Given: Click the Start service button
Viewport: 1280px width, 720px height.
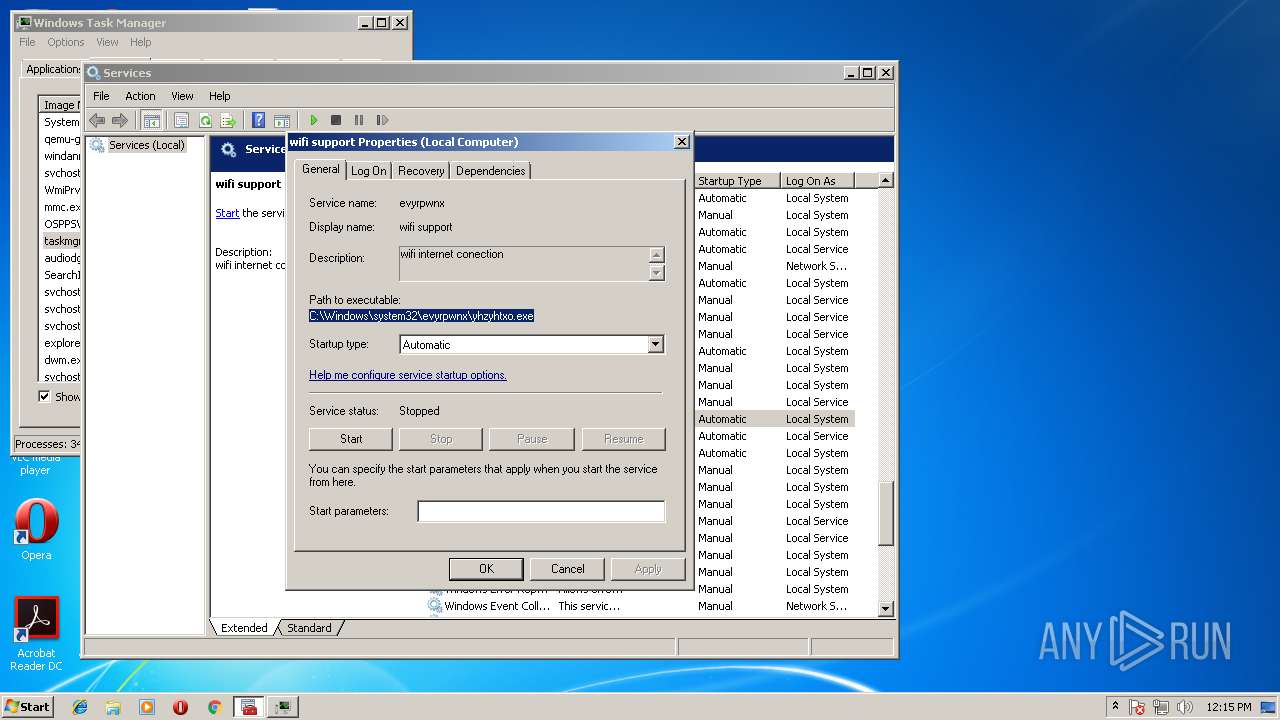Looking at the screenshot, I should (x=351, y=439).
